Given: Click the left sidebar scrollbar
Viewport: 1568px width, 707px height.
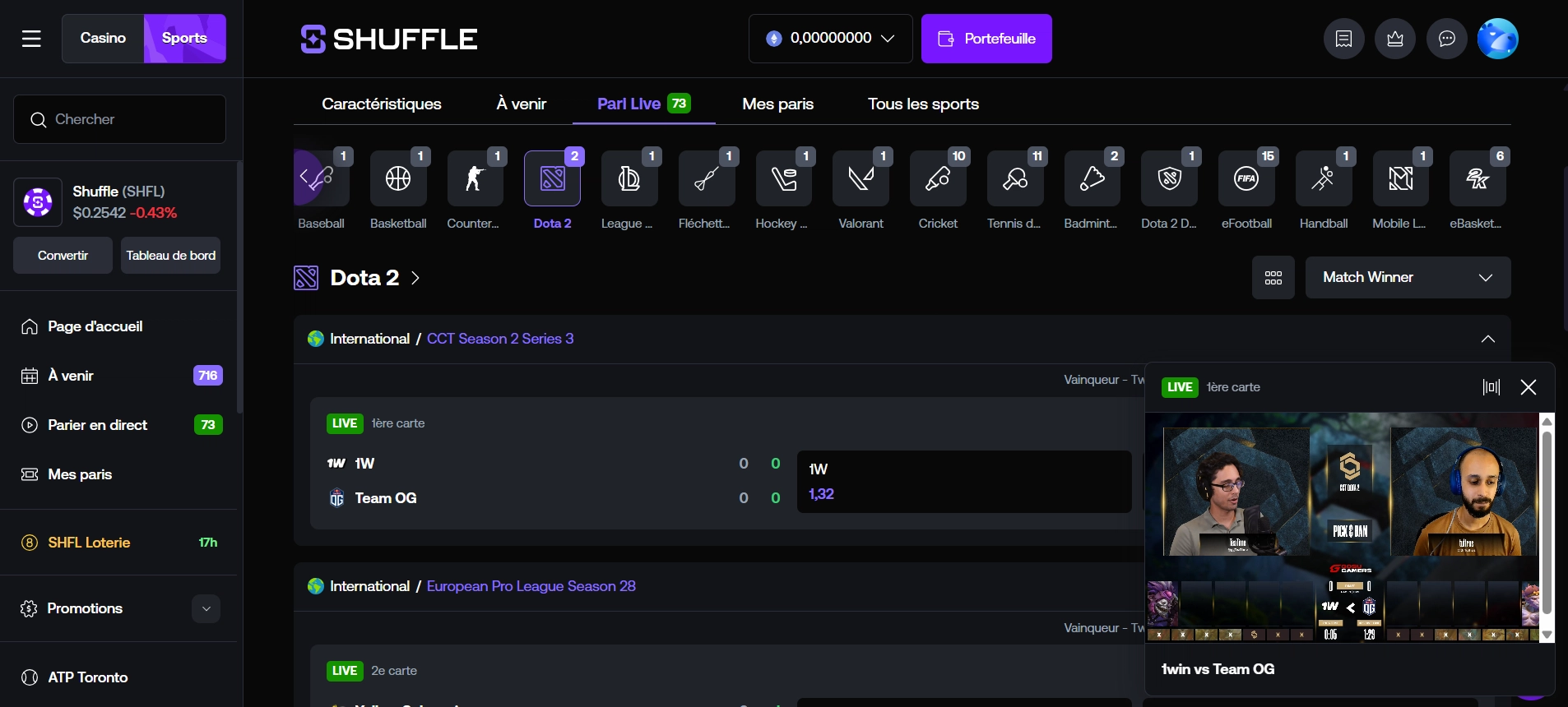Looking at the screenshot, I should coord(239,288).
